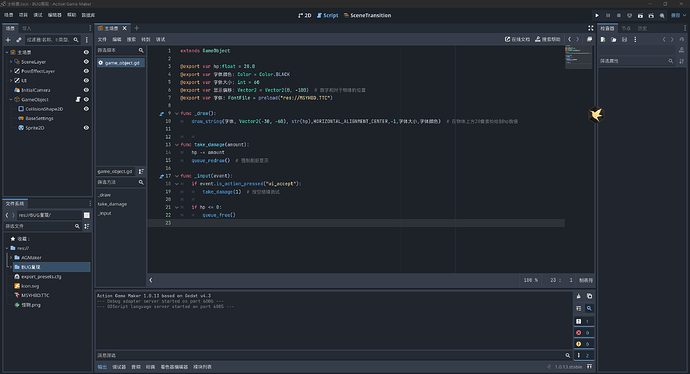690x374 pixels.
Task: Copy the output log contents
Action: point(589,296)
